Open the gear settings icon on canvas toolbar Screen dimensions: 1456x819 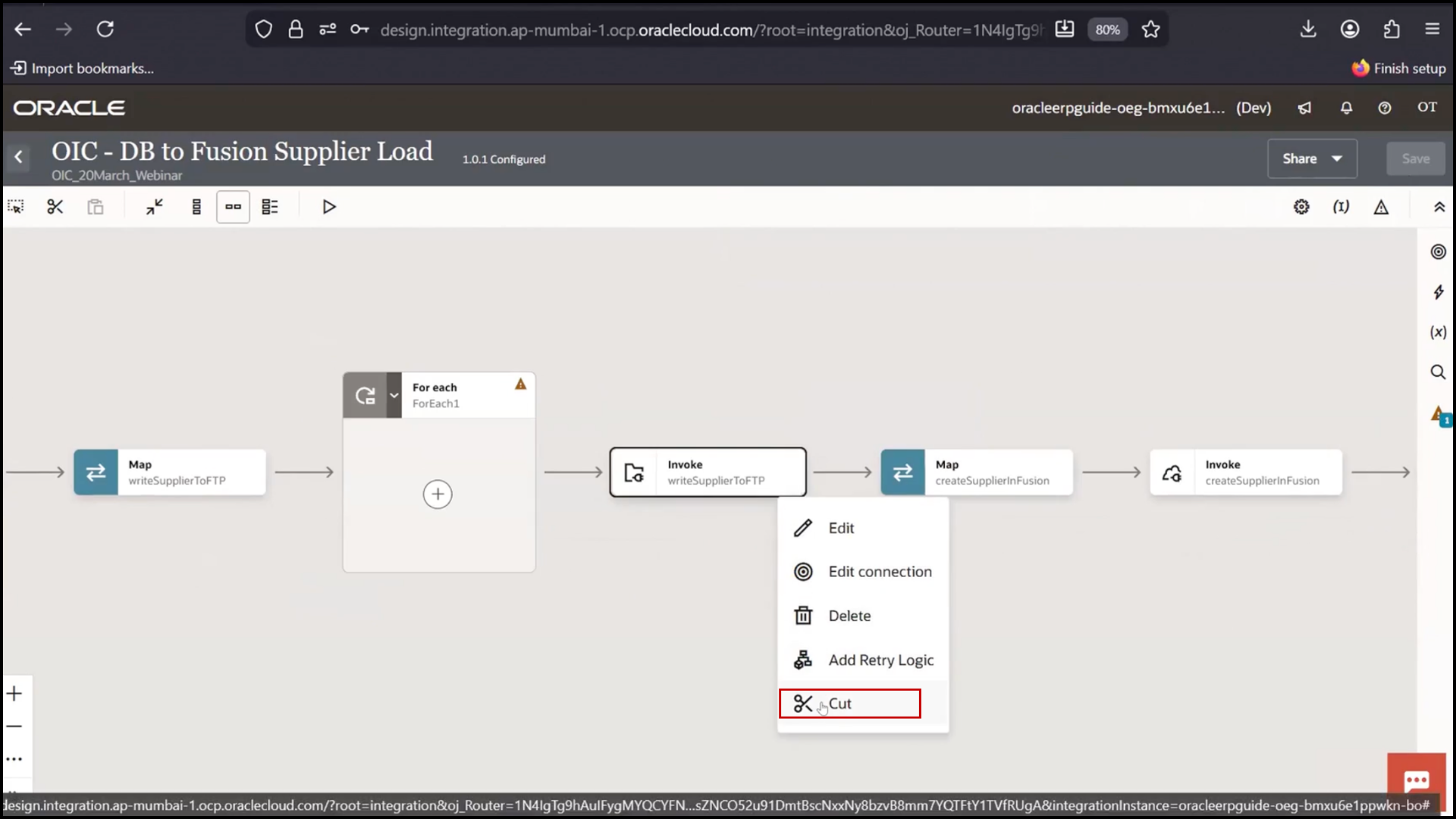pos(1301,207)
